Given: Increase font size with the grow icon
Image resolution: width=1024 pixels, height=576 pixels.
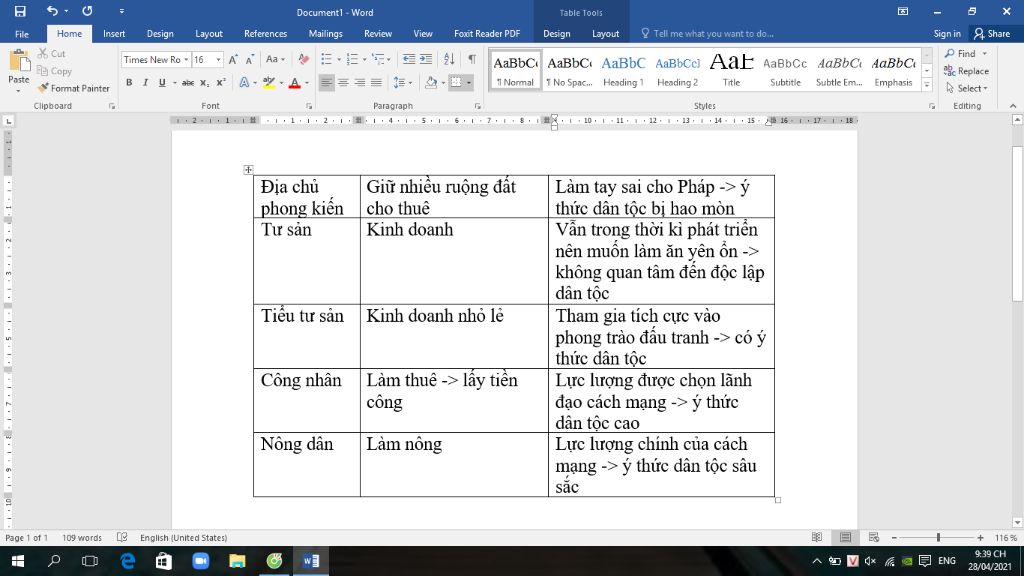Looking at the screenshot, I should pos(233,59).
